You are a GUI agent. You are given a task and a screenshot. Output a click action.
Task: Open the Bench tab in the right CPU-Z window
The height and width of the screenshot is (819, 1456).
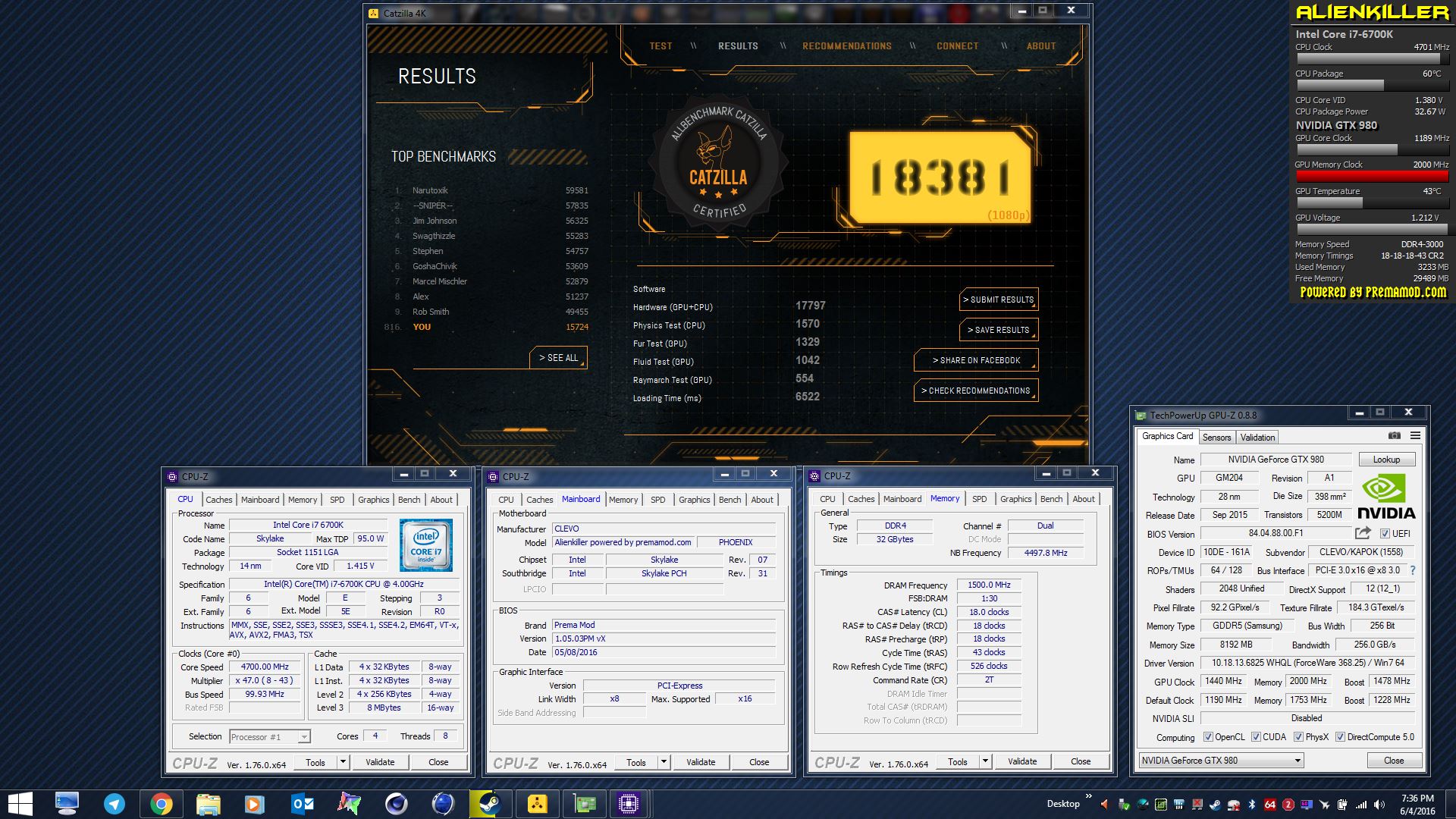pyautogui.click(x=1051, y=499)
